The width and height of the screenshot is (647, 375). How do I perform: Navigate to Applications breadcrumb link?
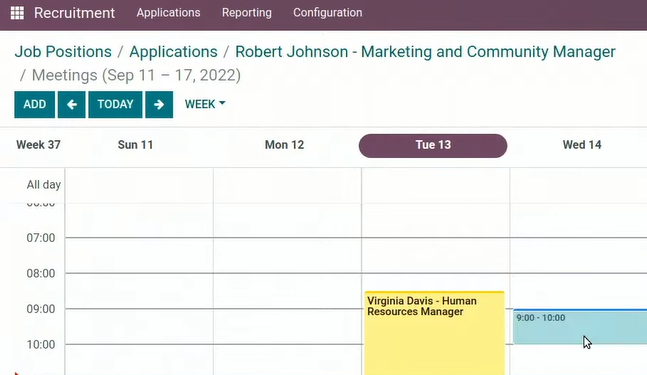(x=173, y=52)
